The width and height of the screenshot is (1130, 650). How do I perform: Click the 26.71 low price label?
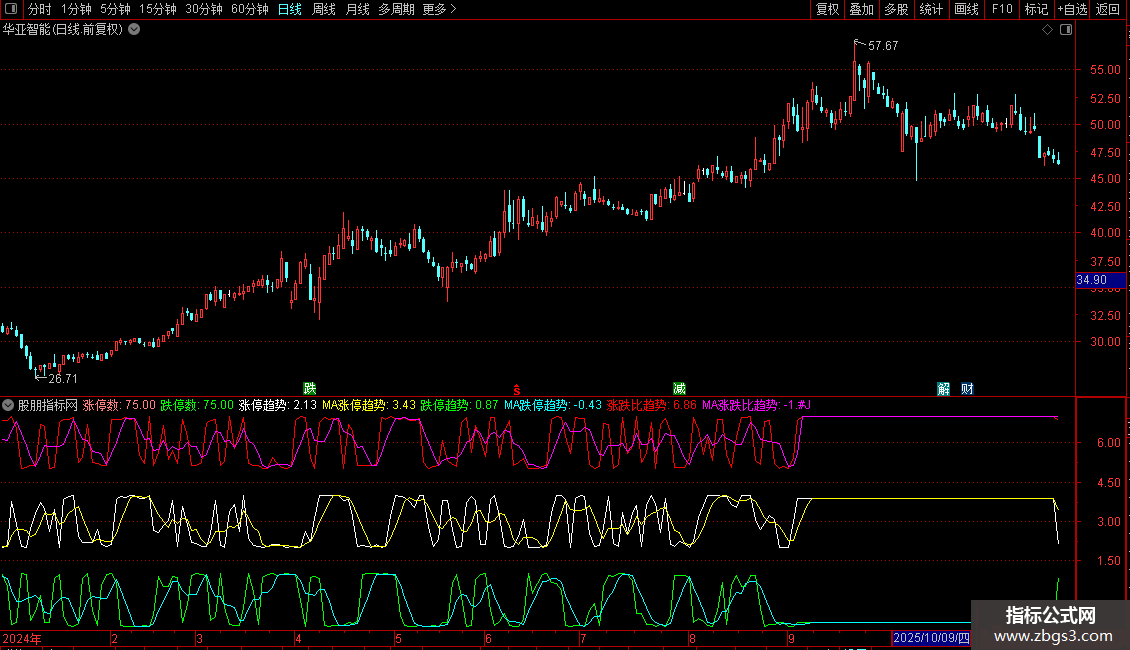point(63,379)
